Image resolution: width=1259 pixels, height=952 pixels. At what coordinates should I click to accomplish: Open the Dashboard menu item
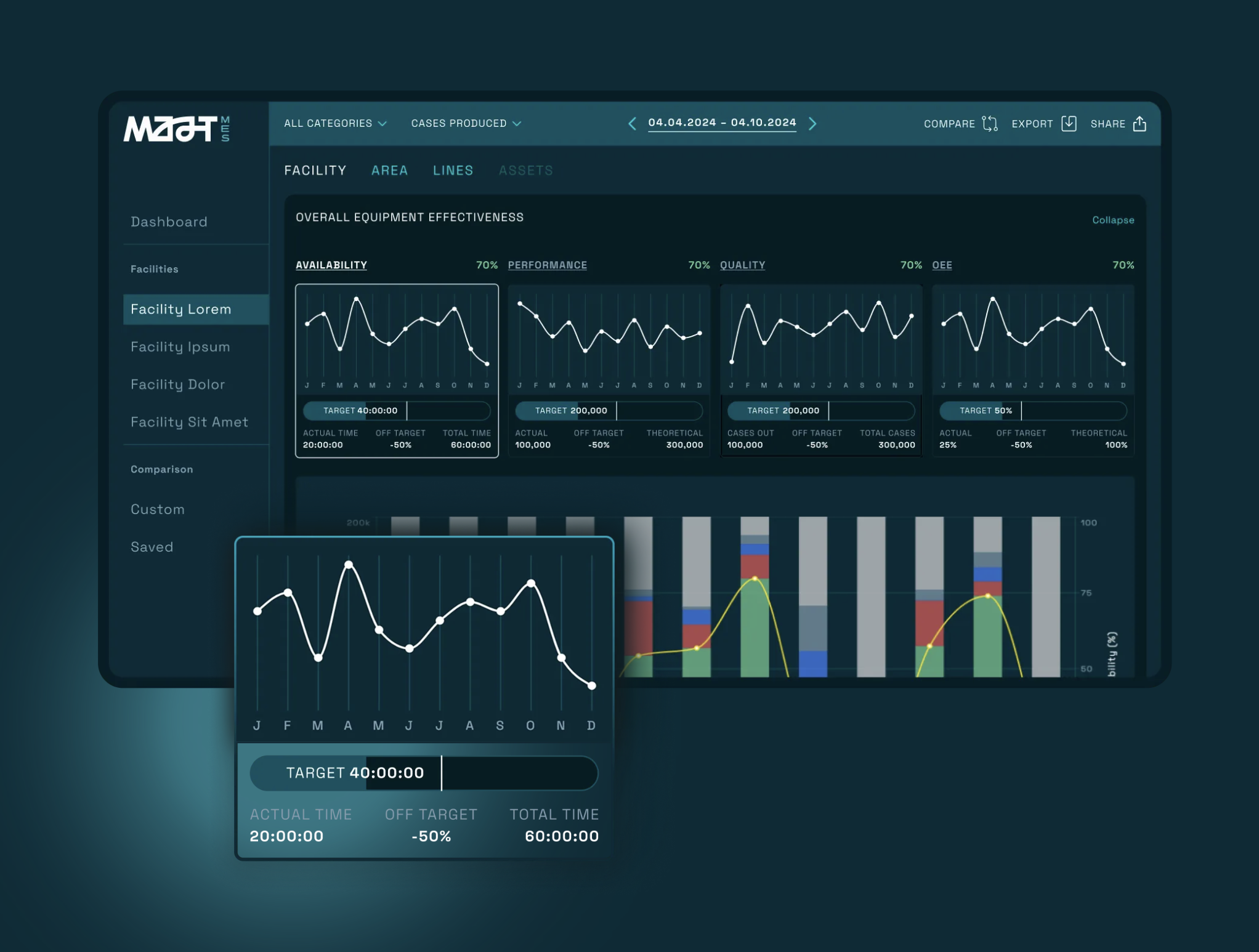pos(169,222)
